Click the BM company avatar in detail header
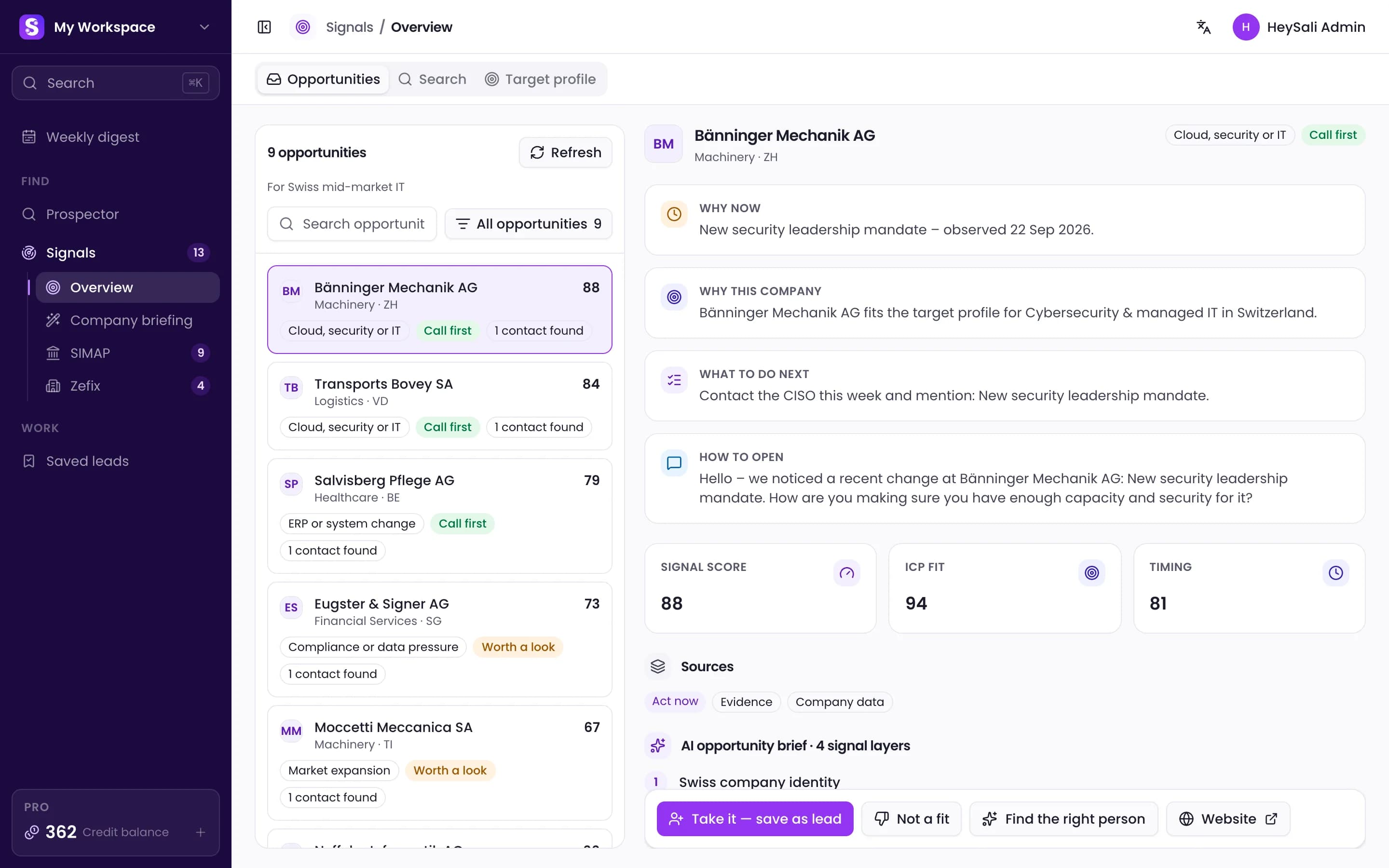The height and width of the screenshot is (868, 1389). click(664, 144)
